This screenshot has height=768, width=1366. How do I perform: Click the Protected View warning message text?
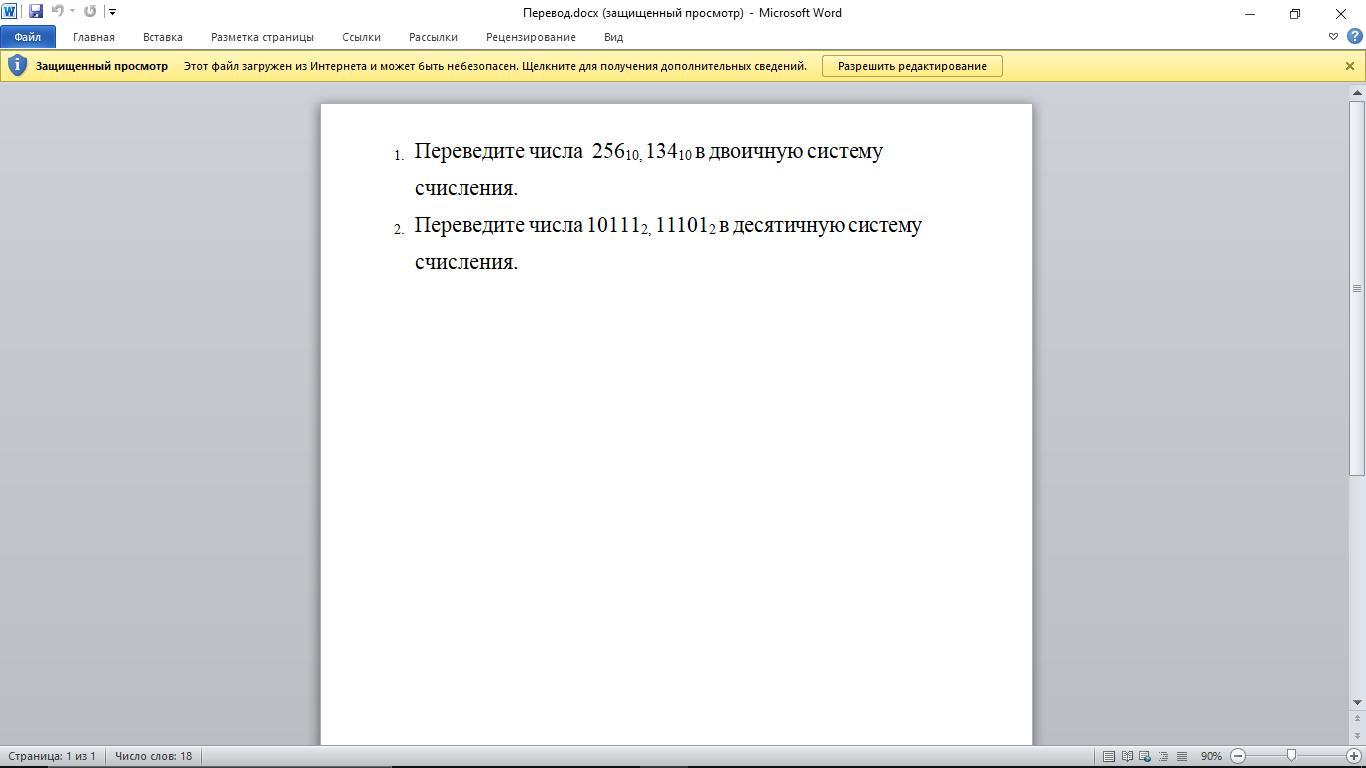click(x=495, y=66)
